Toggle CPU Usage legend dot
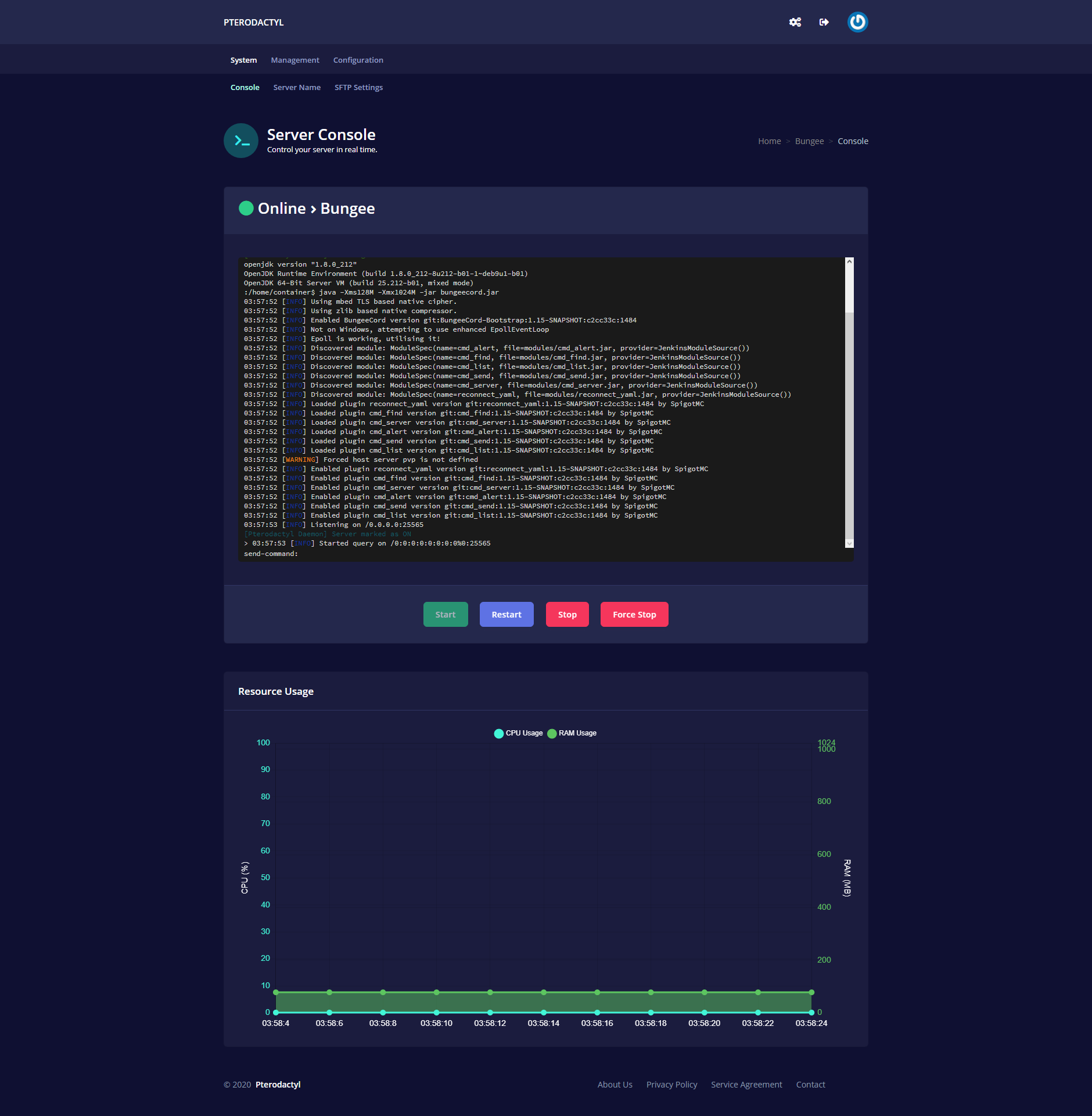Viewport: 1092px width, 1116px height. tap(498, 733)
